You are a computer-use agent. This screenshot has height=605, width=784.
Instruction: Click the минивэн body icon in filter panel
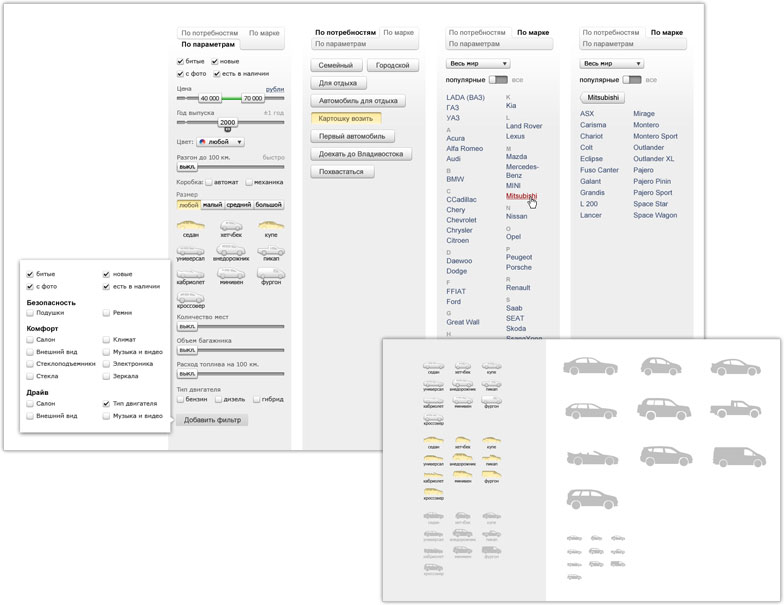pyautogui.click(x=231, y=273)
